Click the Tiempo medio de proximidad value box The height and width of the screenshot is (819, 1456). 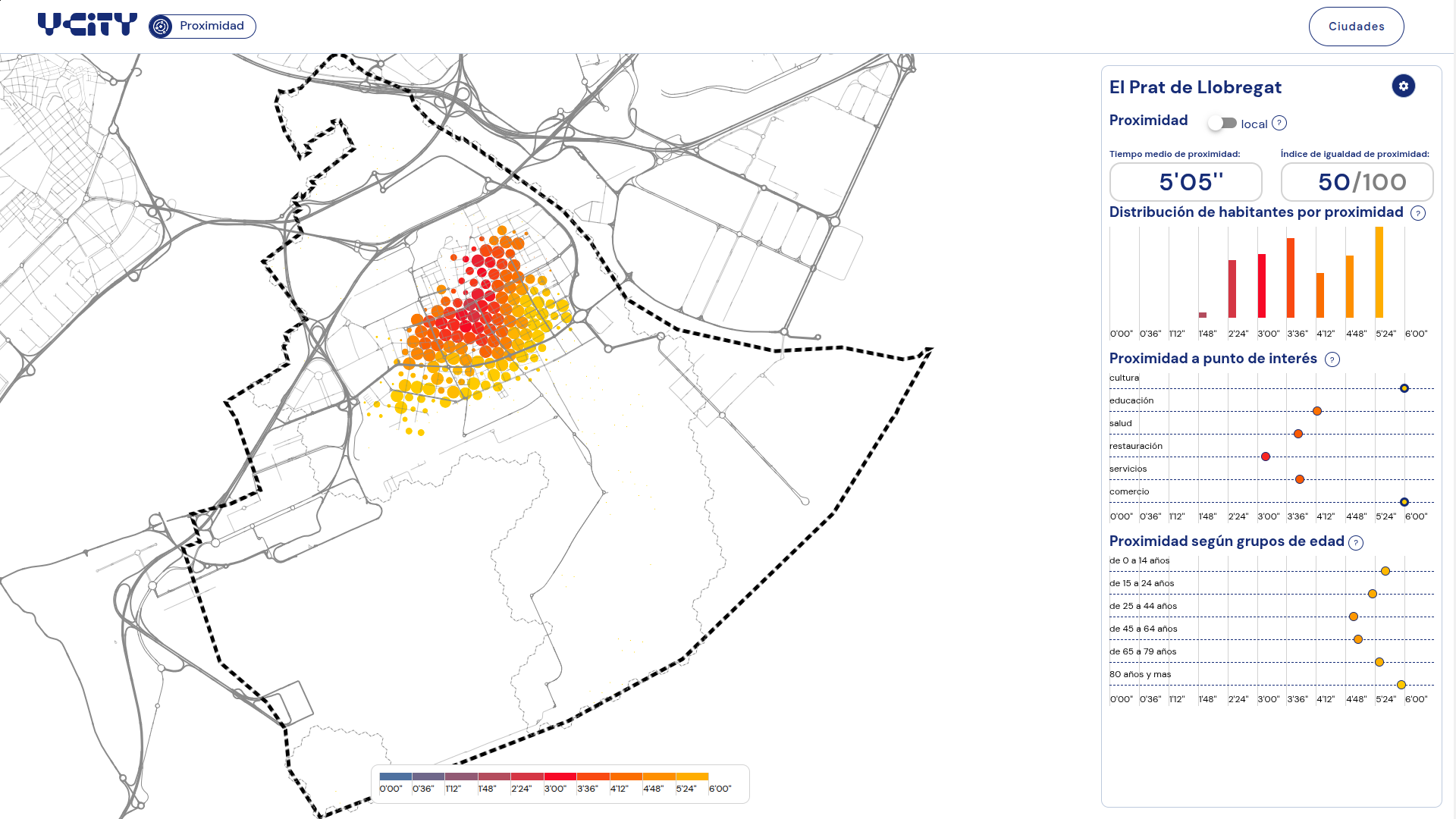(x=1186, y=182)
